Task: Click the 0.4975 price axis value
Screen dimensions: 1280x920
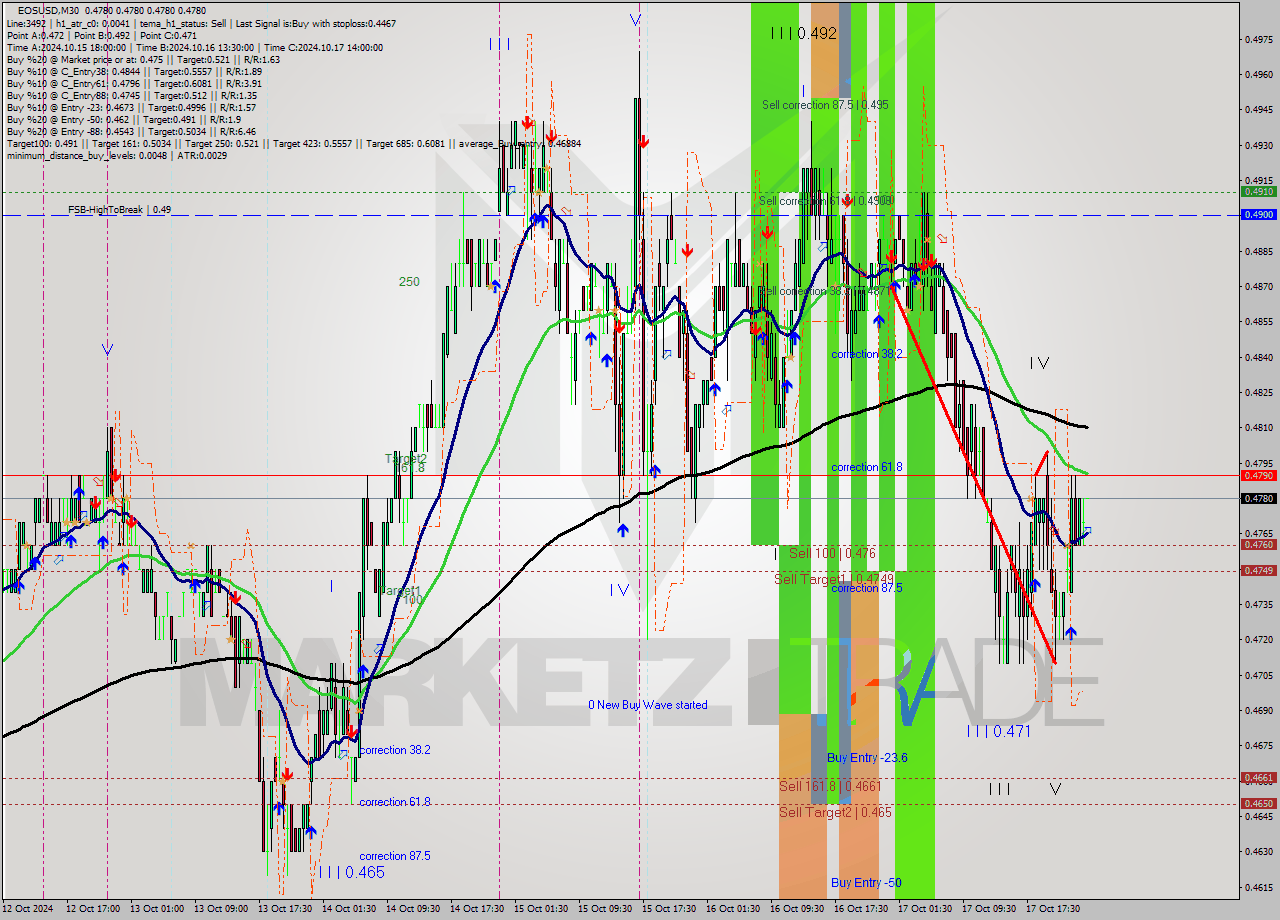Action: coord(1257,40)
